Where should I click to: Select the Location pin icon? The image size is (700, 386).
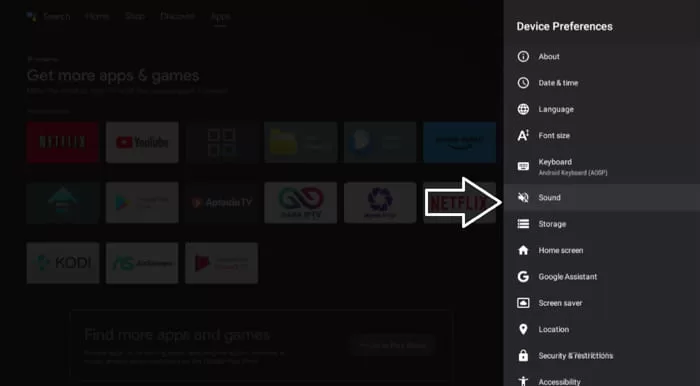click(x=523, y=329)
